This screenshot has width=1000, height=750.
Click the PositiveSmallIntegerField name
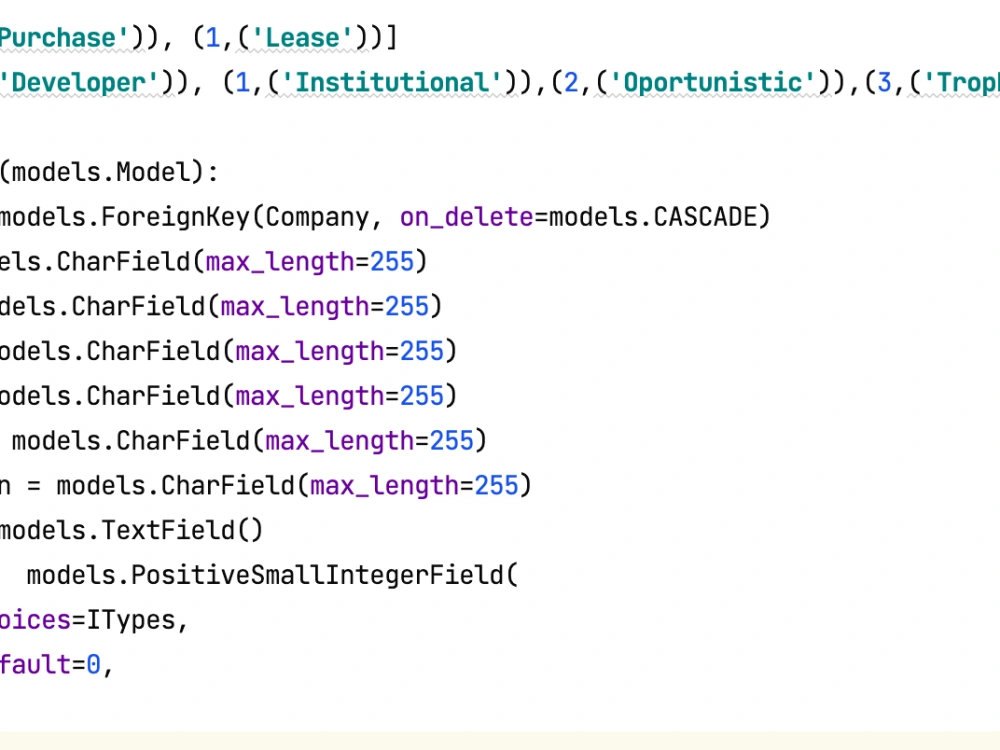tap(317, 575)
